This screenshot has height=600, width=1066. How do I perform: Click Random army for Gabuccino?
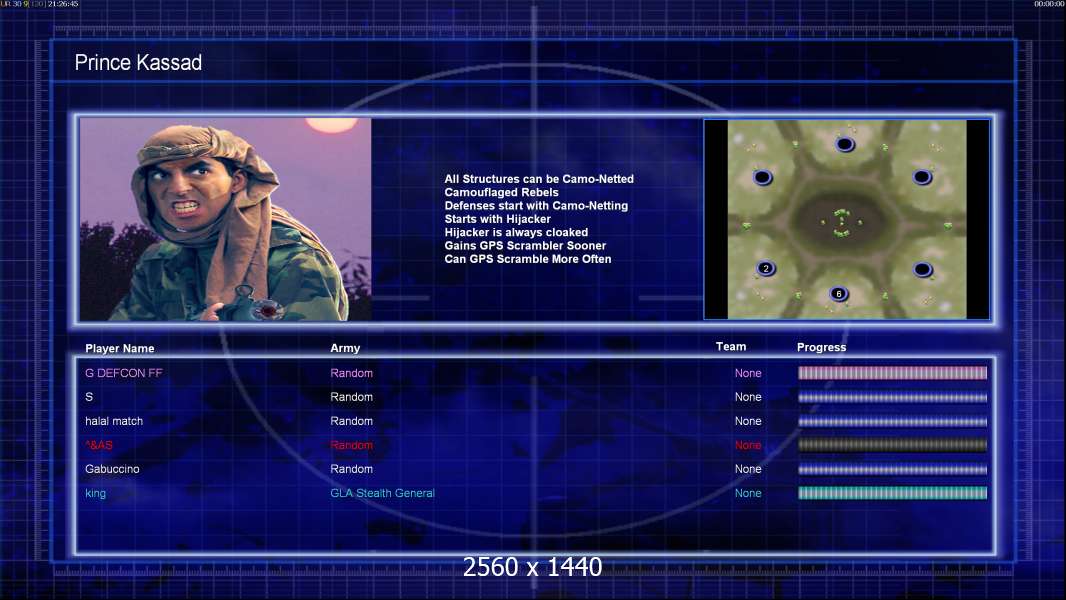(351, 469)
